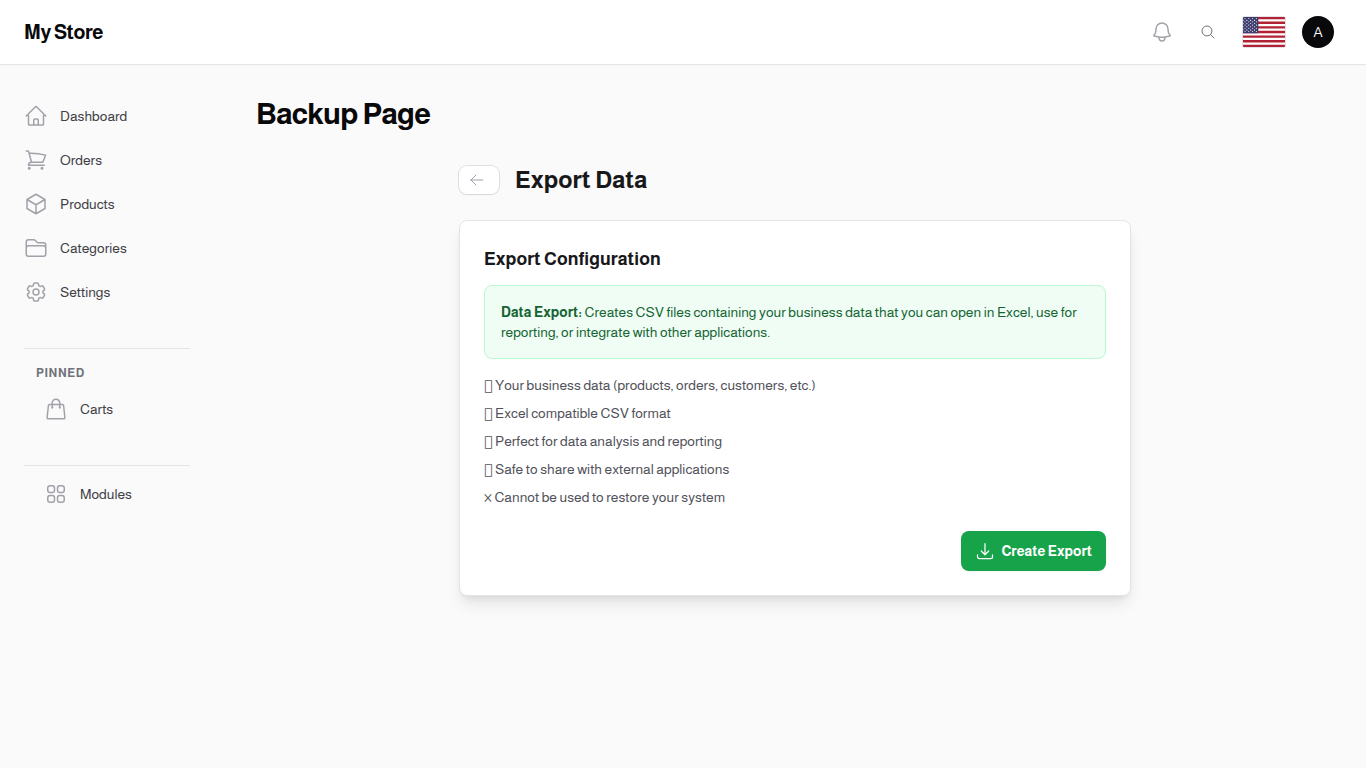Click the Export Configuration heading
Viewport: 1366px width, 768px height.
click(x=572, y=259)
